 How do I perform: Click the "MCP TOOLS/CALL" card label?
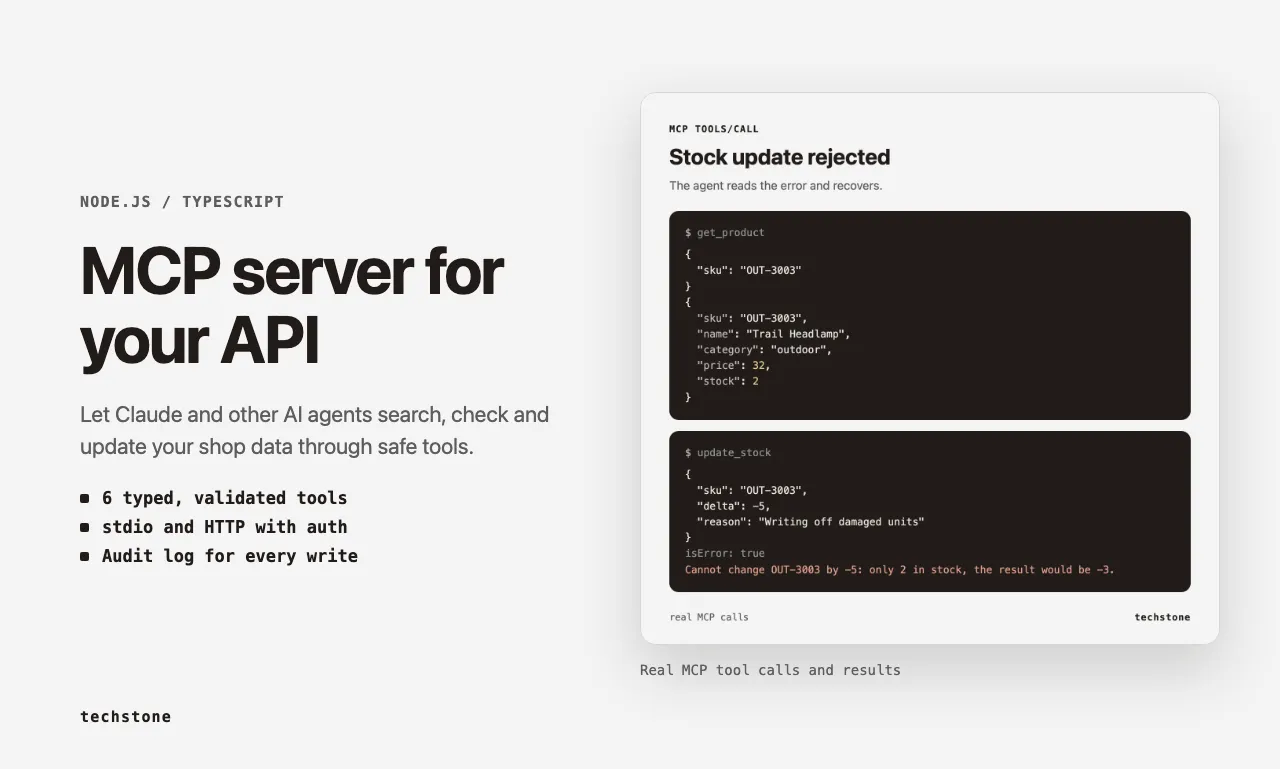(x=714, y=129)
